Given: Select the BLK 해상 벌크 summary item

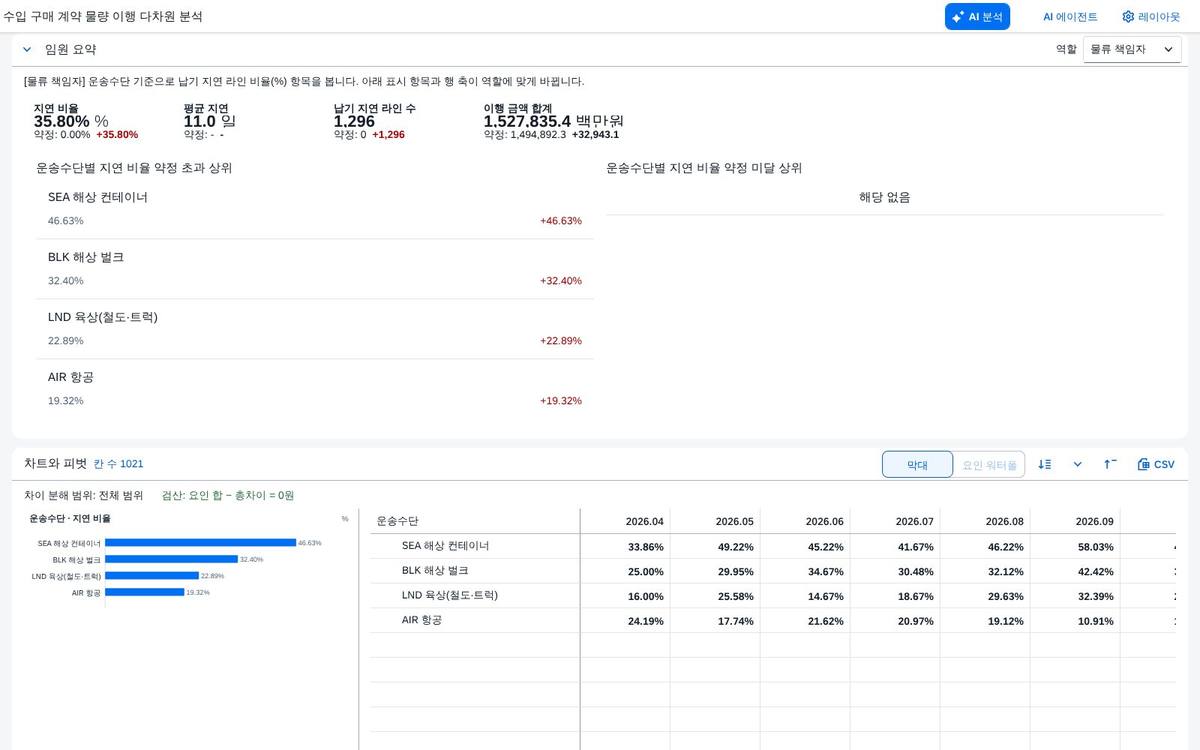Looking at the screenshot, I should 314,269.
